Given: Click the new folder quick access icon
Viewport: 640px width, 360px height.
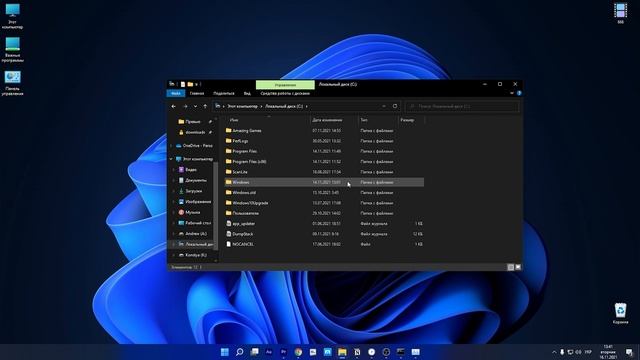Looking at the screenshot, I should pyautogui.click(x=190, y=84).
